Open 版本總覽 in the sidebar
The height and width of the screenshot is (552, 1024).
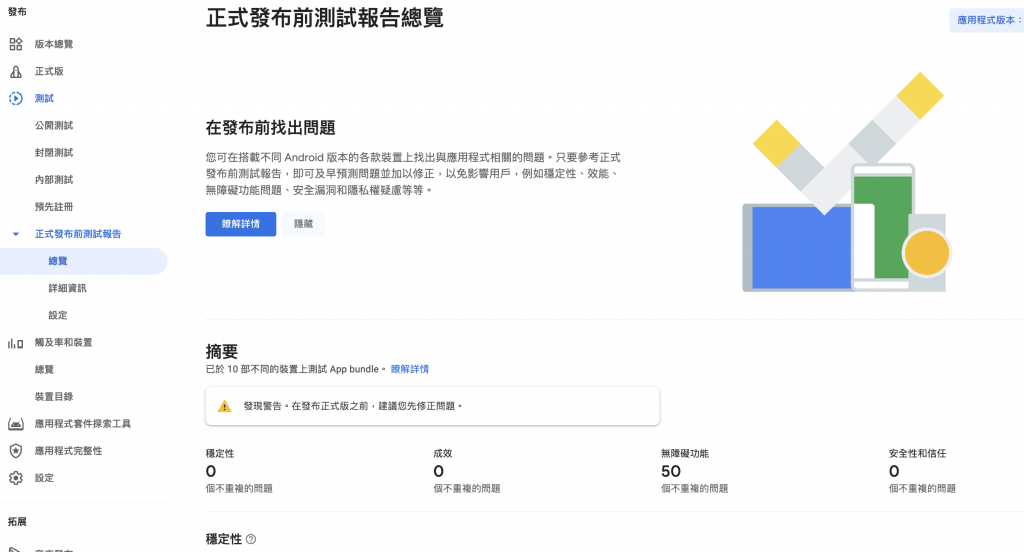click(54, 44)
